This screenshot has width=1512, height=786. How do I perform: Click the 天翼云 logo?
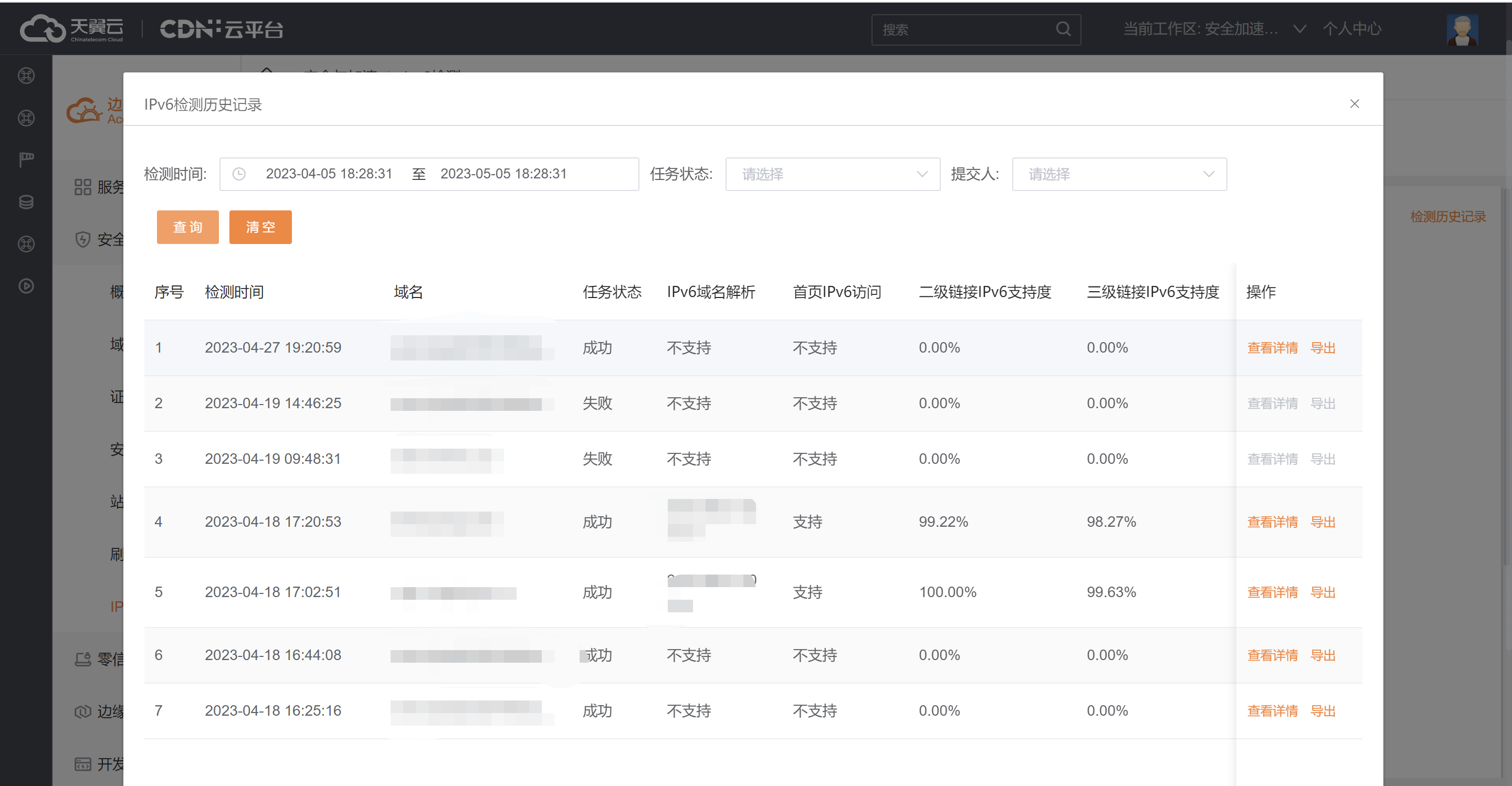[71, 29]
